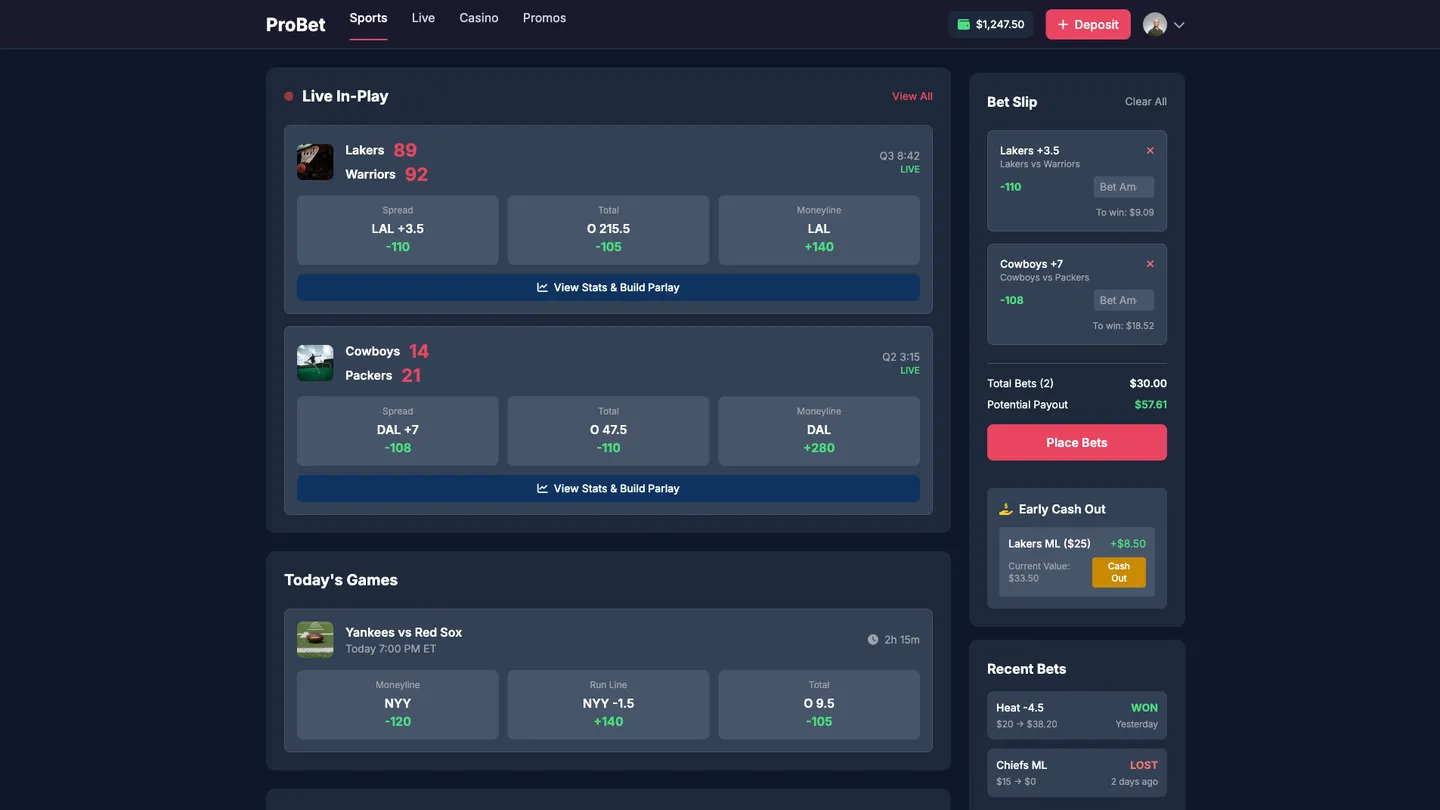Expand the account dropdown chevron
The image size is (1440, 810).
click(1179, 25)
